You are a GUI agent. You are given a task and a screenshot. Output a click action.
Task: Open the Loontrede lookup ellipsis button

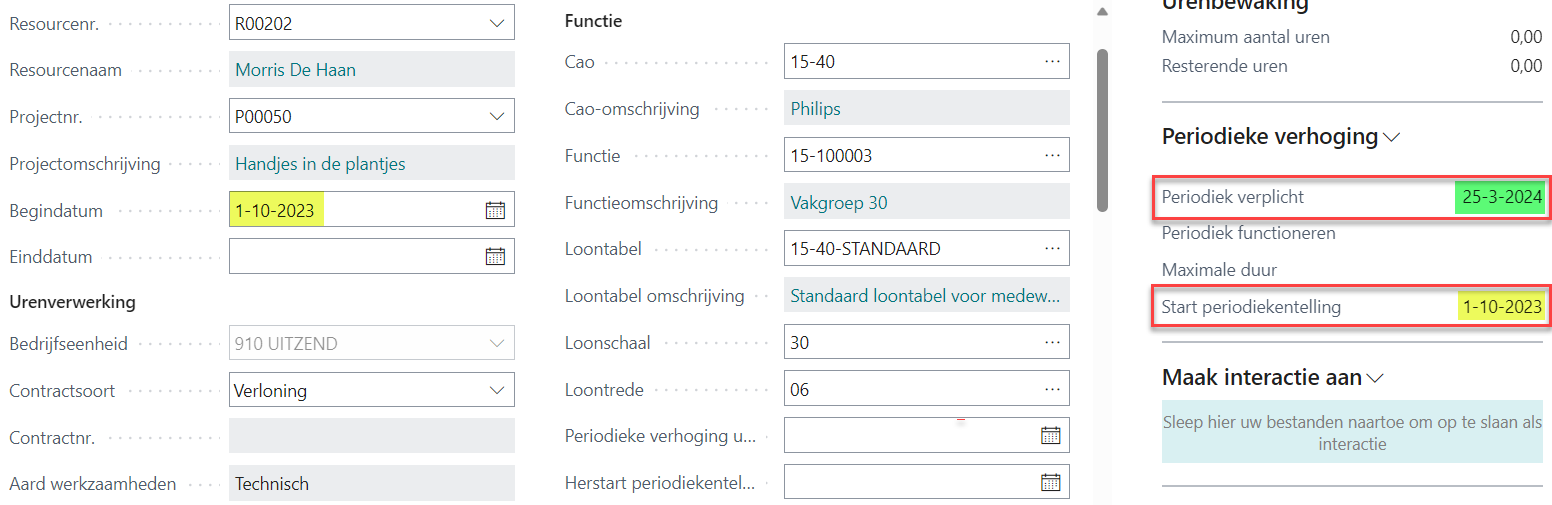click(x=1052, y=389)
